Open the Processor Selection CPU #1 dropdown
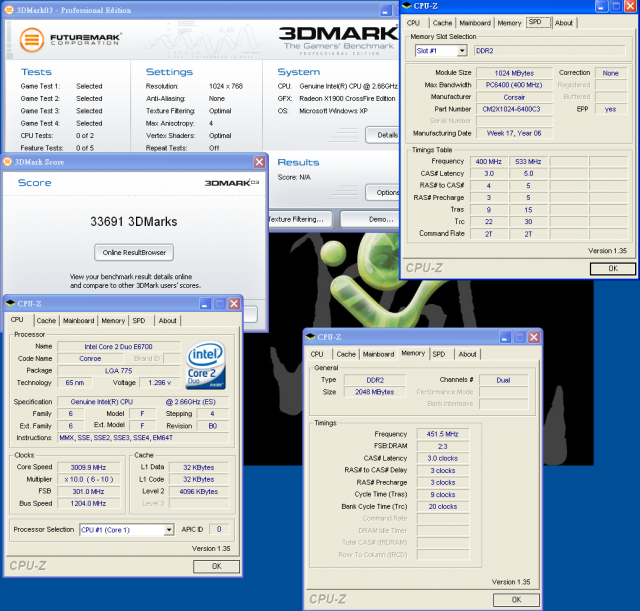This screenshot has height=611, width=640. click(169, 530)
